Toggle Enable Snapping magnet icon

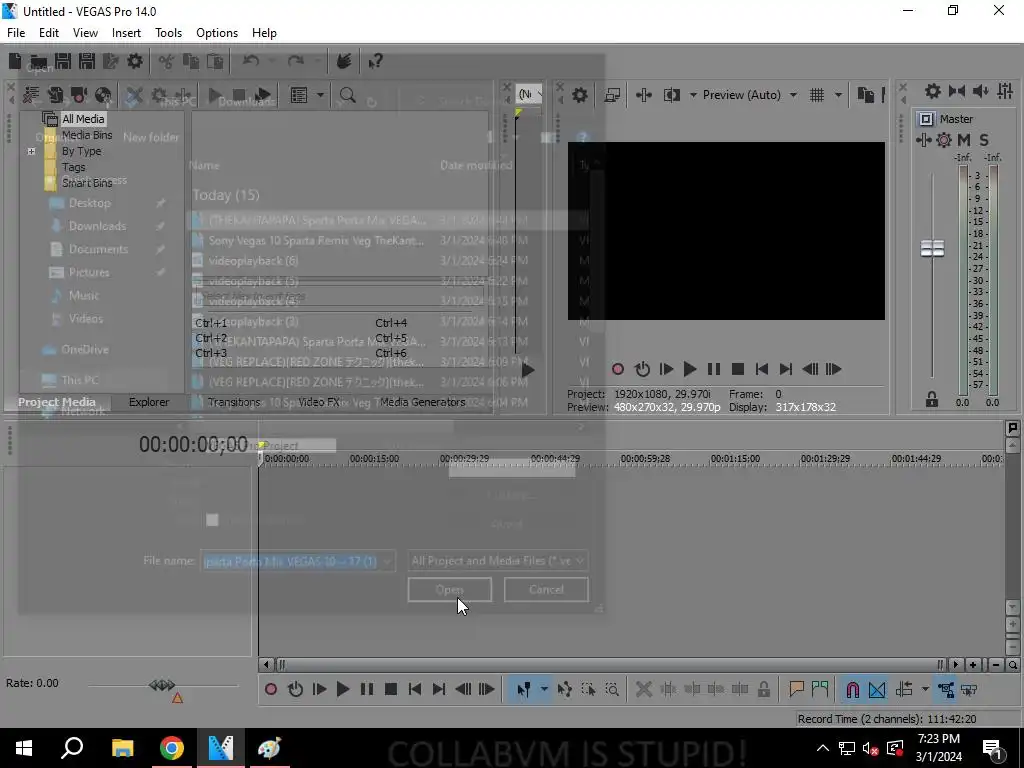click(853, 690)
